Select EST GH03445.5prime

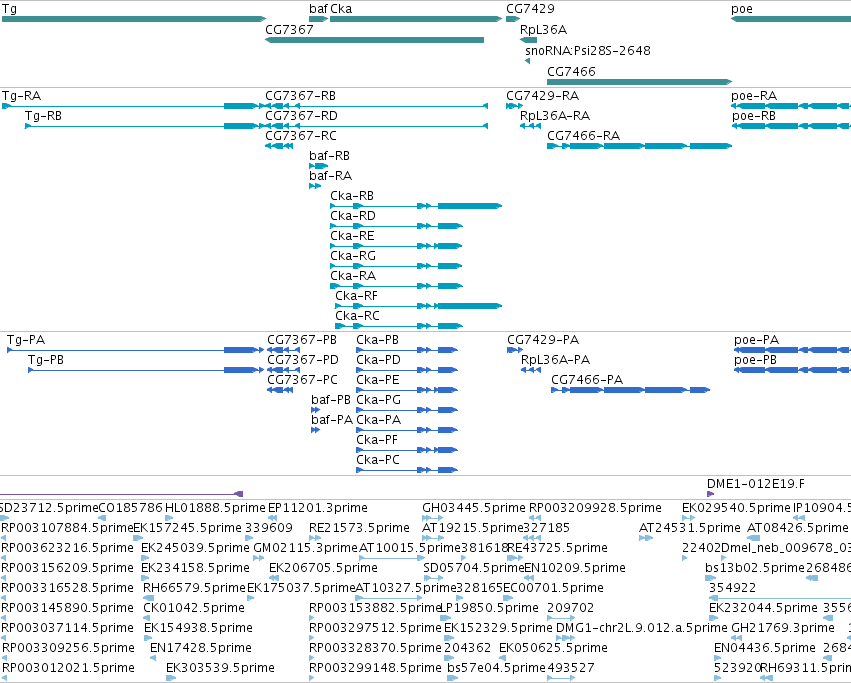tap(474, 508)
